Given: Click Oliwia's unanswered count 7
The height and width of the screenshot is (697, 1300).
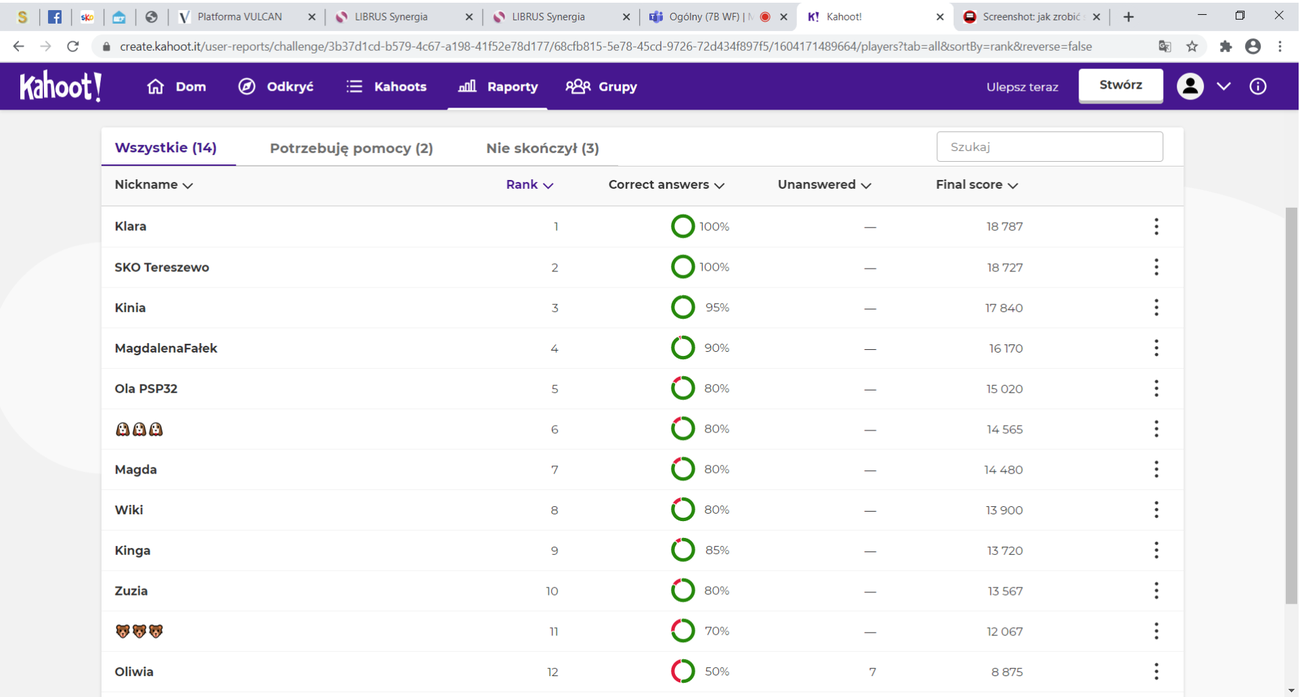Looking at the screenshot, I should click(x=872, y=672).
